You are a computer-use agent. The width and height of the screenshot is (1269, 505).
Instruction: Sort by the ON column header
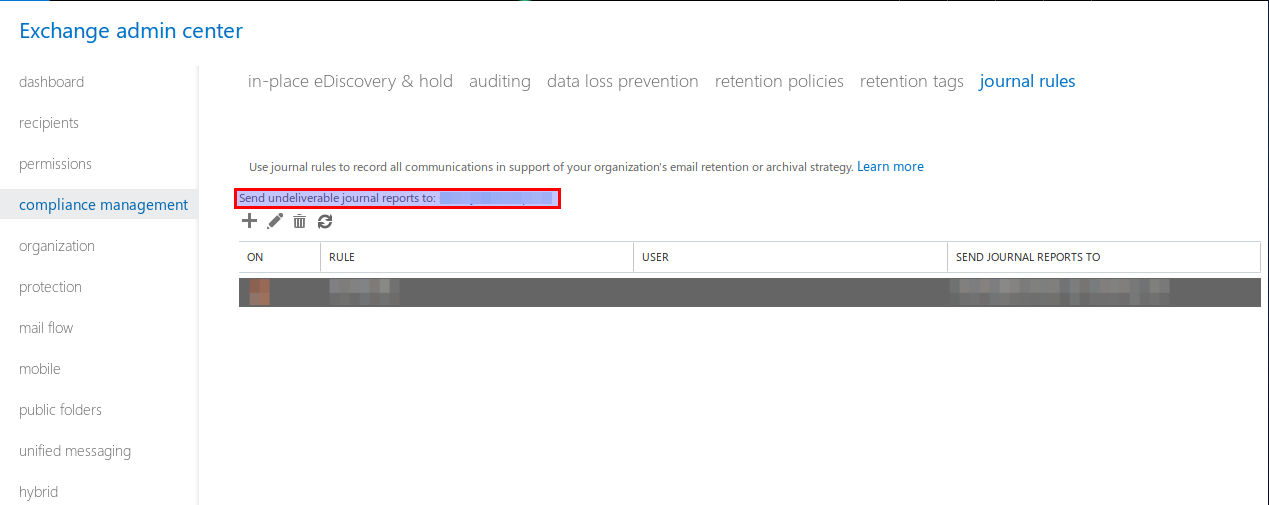click(280, 257)
